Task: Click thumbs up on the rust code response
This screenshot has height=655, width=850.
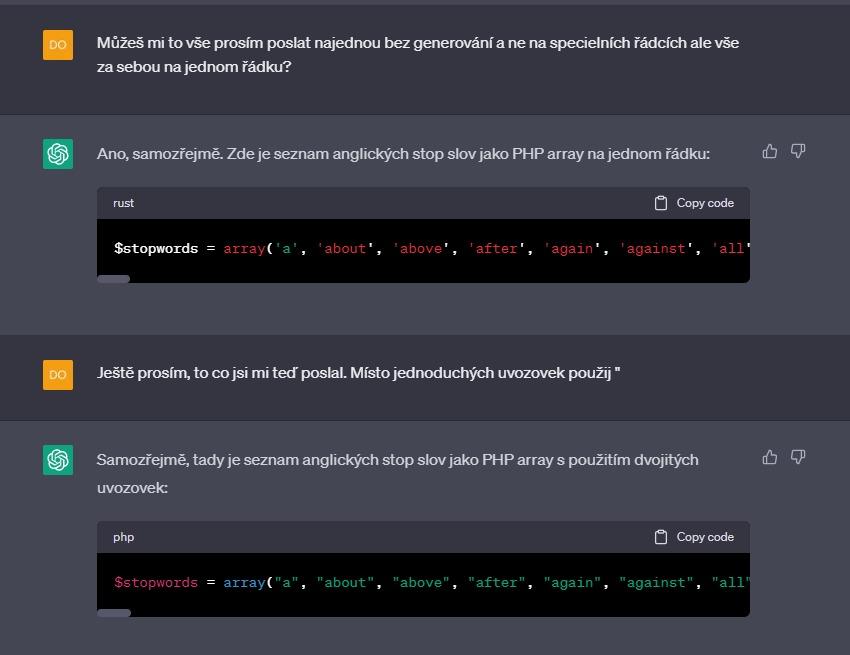Action: point(770,151)
